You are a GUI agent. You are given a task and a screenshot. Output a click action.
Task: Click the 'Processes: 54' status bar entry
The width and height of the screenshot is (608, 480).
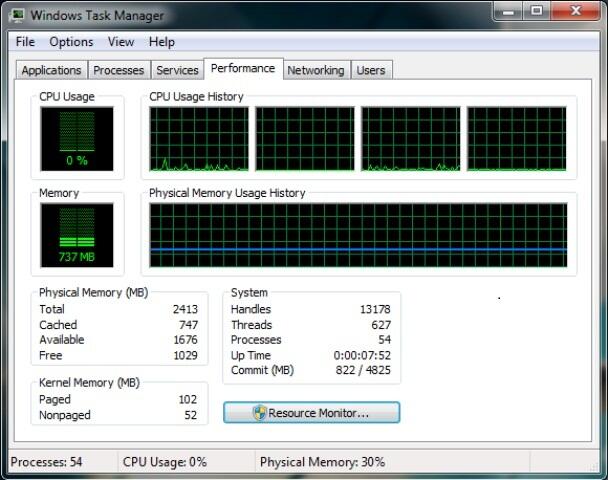tap(46, 462)
